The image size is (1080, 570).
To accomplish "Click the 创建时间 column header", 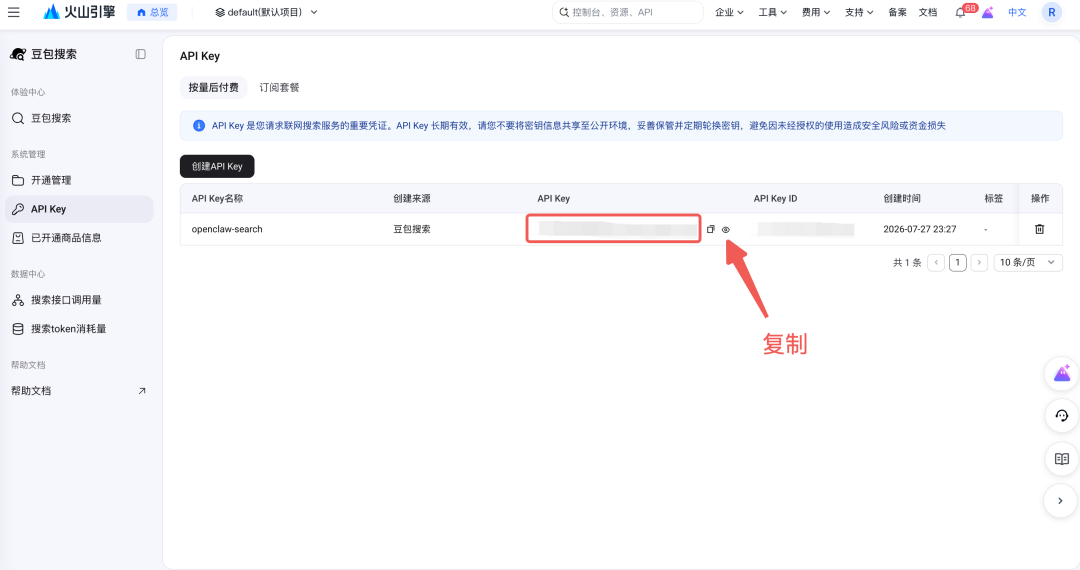I will (x=902, y=198).
